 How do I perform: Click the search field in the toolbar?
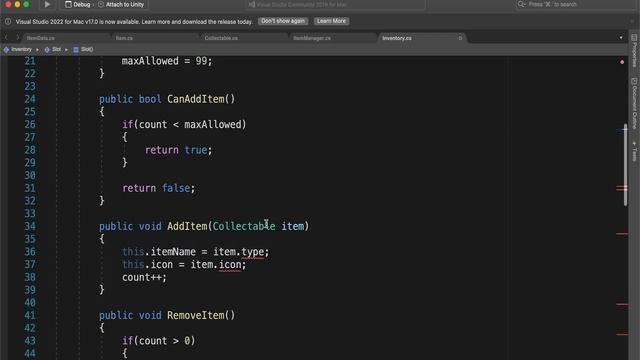pos(575,4)
